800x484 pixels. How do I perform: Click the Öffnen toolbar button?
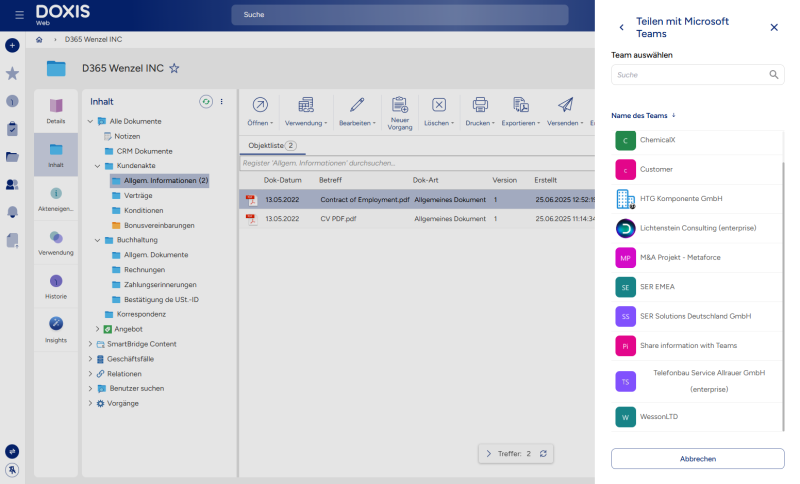(260, 111)
